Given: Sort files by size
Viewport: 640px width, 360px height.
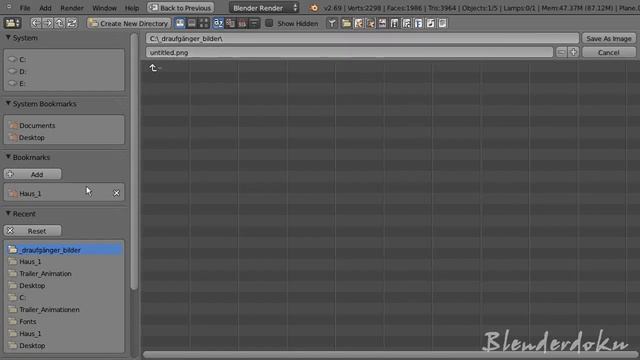Looking at the screenshot, I should tap(254, 23).
